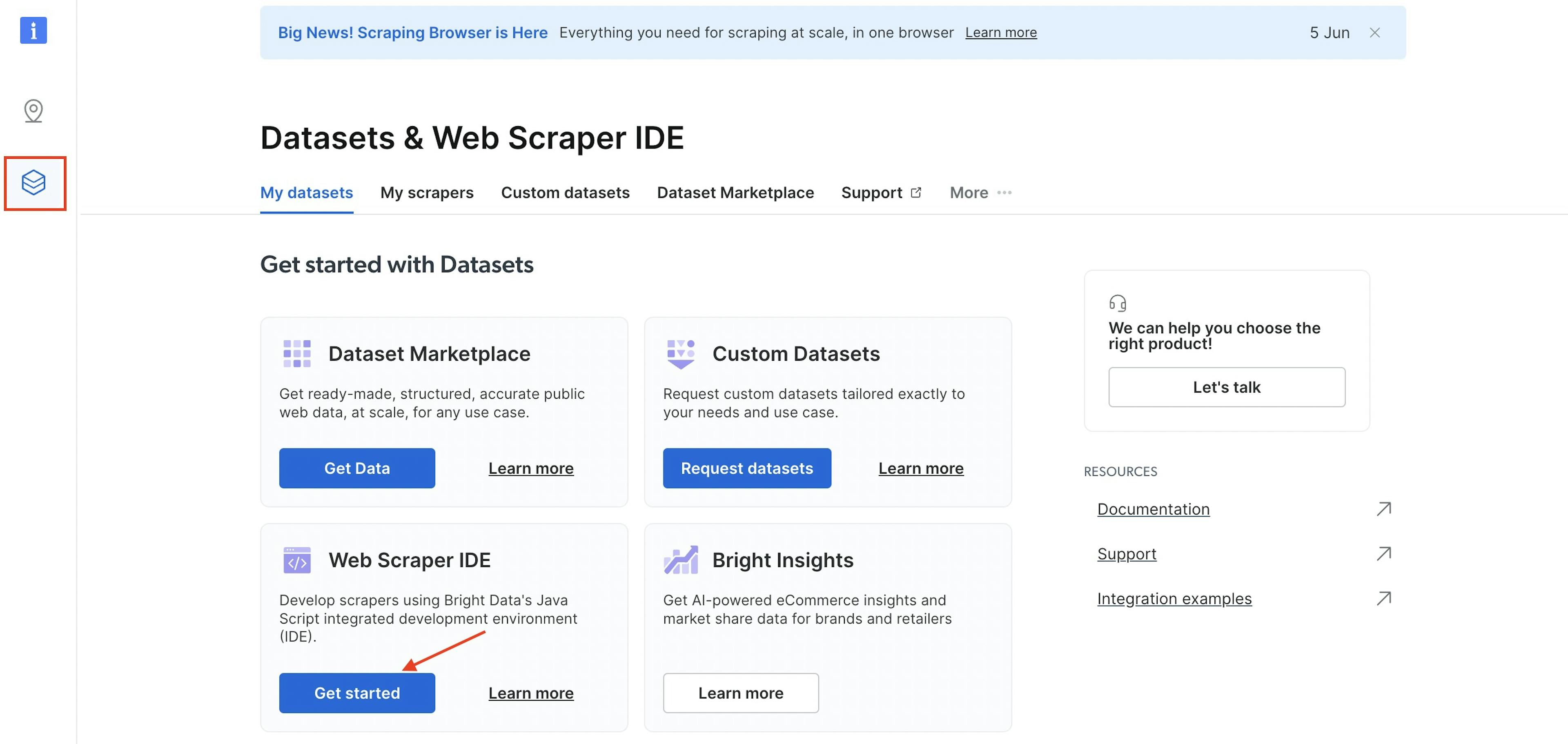Click the arrow icon beside Support resource
Viewport: 1568px width, 744px height.
tap(1383, 553)
